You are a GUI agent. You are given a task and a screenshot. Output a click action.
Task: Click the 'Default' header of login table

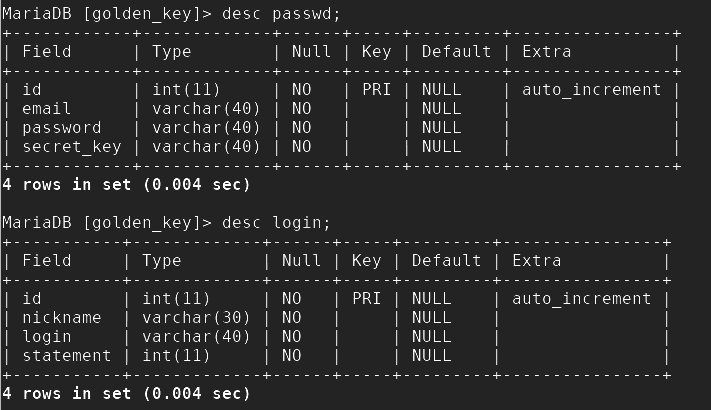[445, 260]
